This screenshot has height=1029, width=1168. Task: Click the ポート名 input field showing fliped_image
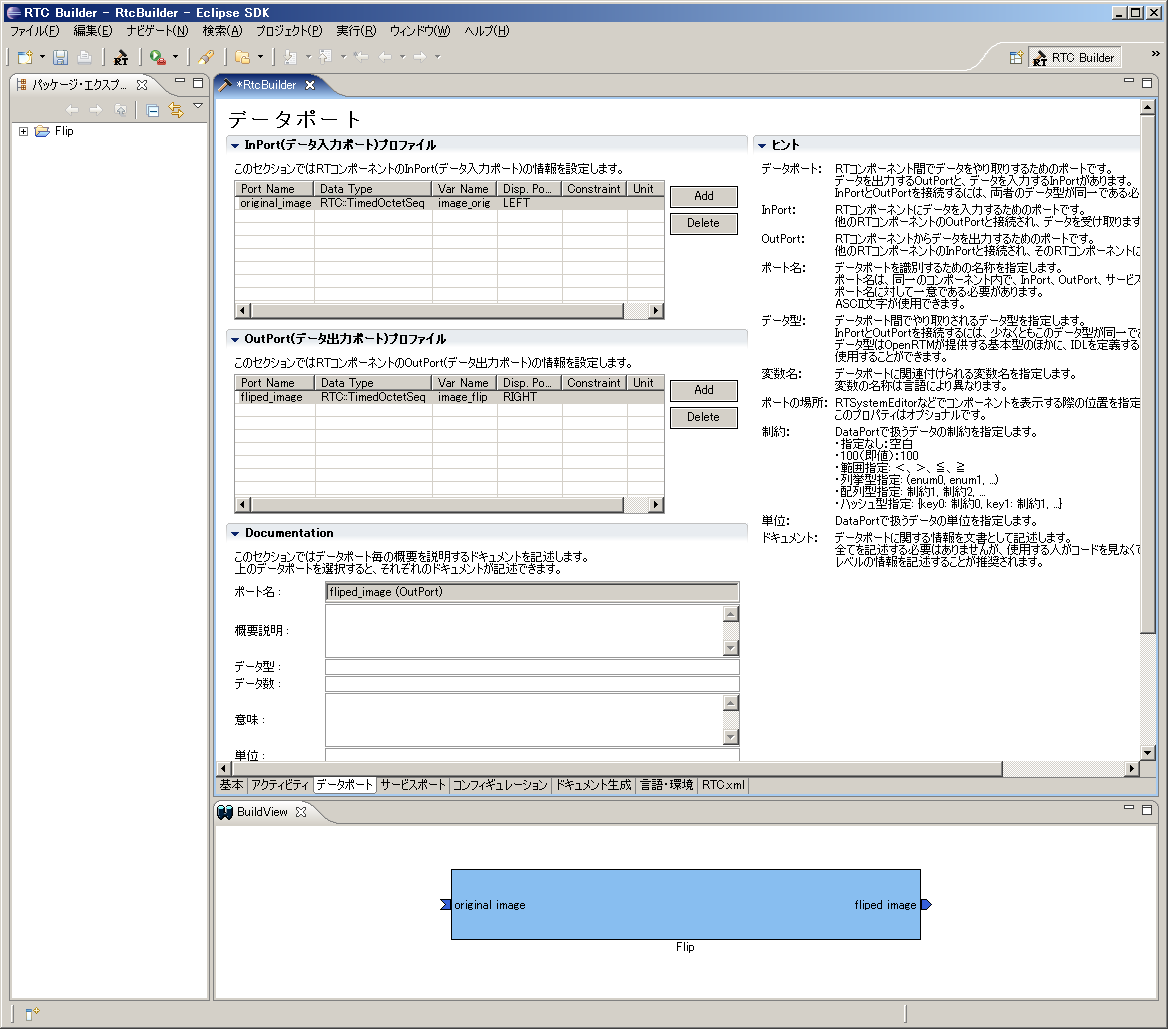[530, 591]
